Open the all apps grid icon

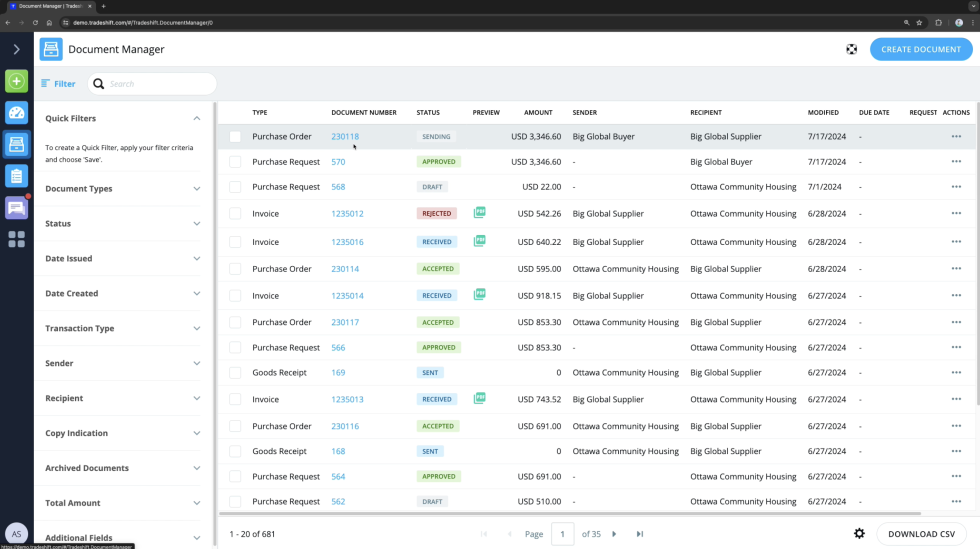pos(16,240)
